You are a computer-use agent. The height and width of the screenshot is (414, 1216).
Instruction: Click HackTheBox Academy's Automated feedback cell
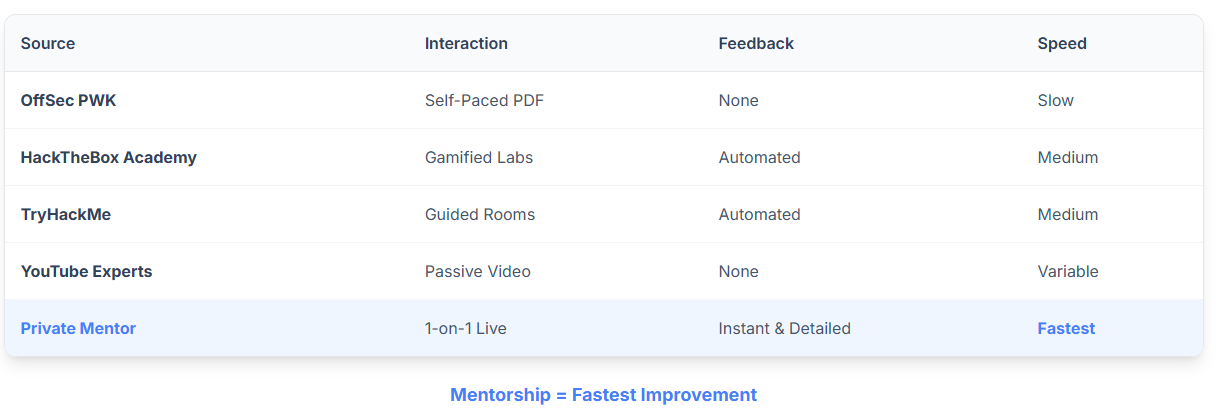click(759, 157)
